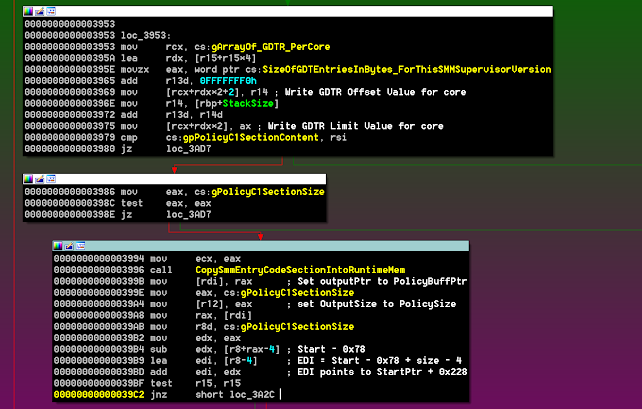Viewport: 642px width, 409px height.
Task: Follow loc_3AD7 jump in the top block
Action: tap(188, 147)
